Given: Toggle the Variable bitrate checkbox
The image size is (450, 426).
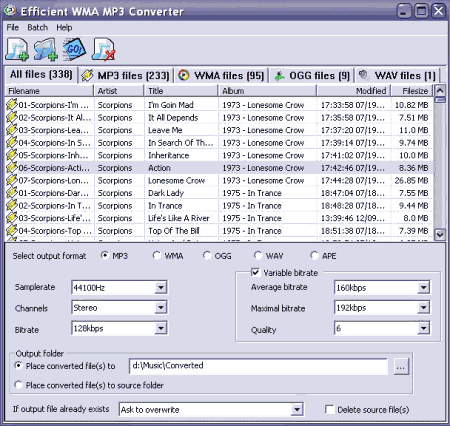Looking at the screenshot, I should tap(255, 273).
